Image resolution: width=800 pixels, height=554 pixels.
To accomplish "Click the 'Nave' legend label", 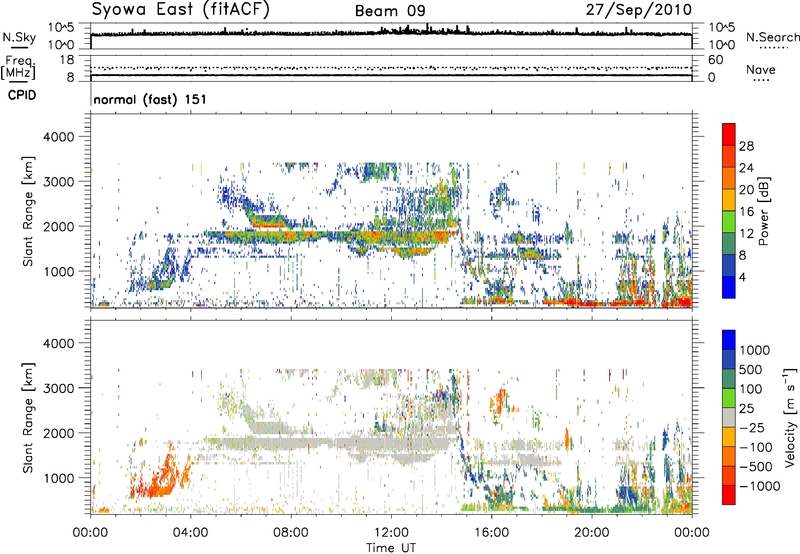I will 761,70.
